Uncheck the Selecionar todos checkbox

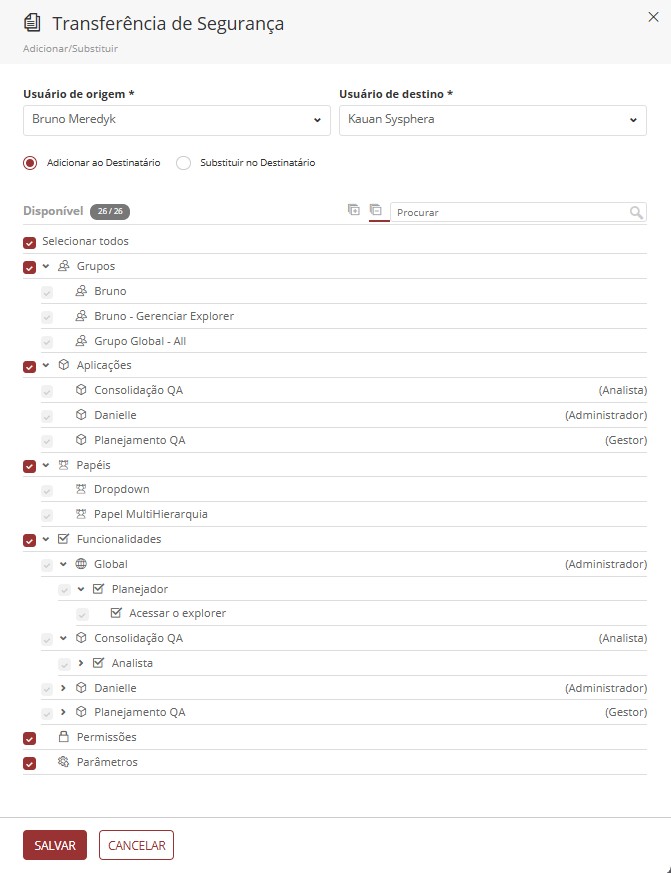click(x=30, y=243)
